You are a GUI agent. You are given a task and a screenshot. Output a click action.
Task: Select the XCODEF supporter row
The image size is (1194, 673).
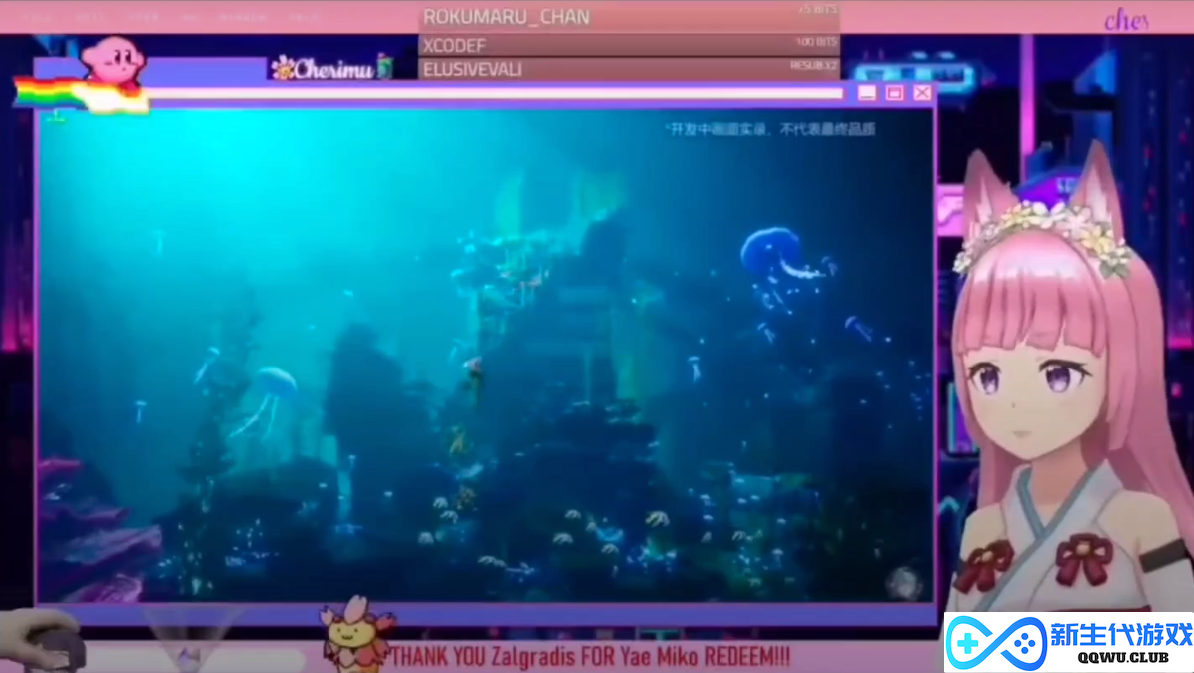629,45
